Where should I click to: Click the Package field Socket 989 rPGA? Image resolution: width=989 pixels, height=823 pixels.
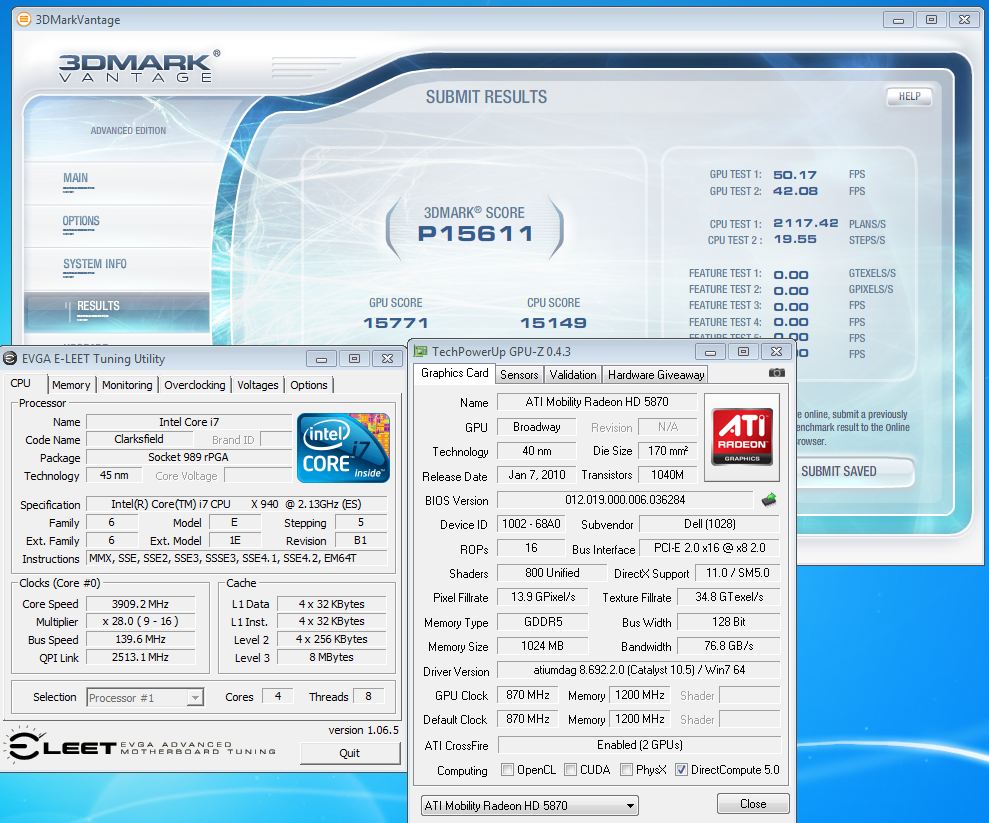click(x=188, y=457)
